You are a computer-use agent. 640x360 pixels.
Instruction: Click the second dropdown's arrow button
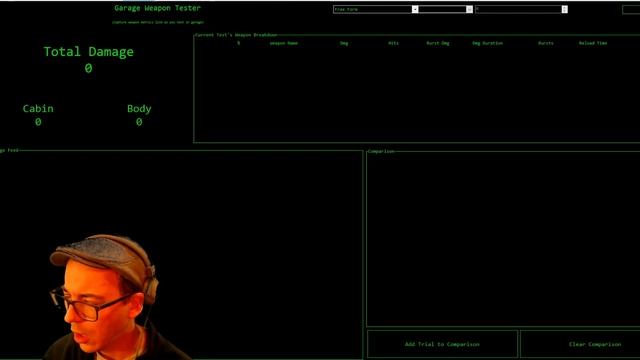pos(469,9)
